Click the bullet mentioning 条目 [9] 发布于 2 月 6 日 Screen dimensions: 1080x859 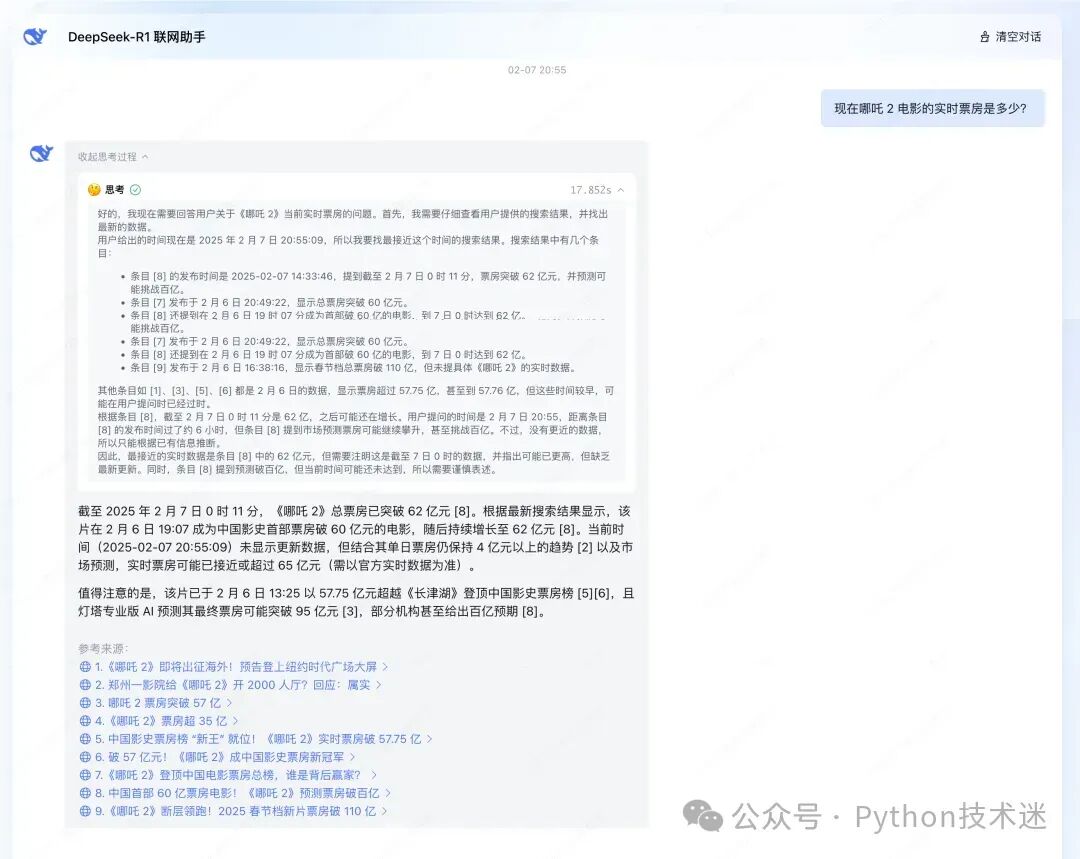coord(353,367)
